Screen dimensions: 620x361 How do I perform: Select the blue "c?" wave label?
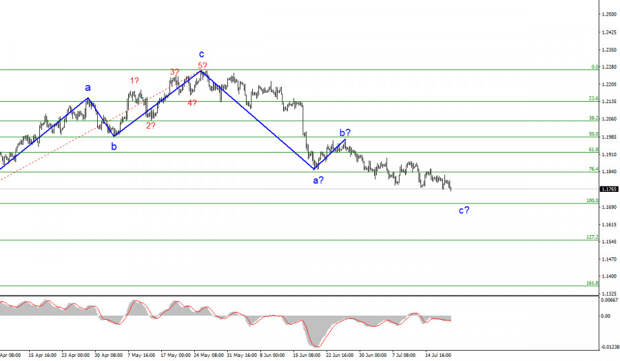click(464, 210)
